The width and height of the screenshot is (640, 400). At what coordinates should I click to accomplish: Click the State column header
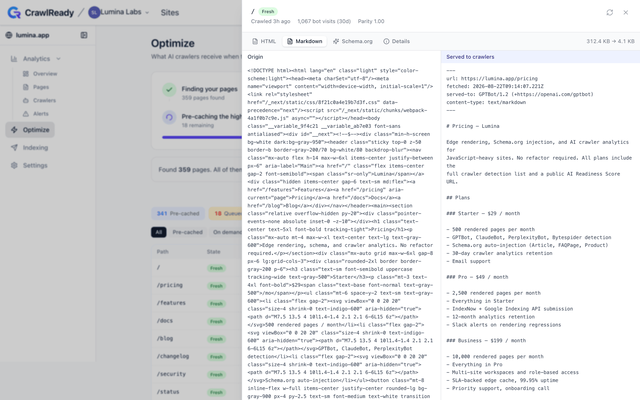pos(213,252)
